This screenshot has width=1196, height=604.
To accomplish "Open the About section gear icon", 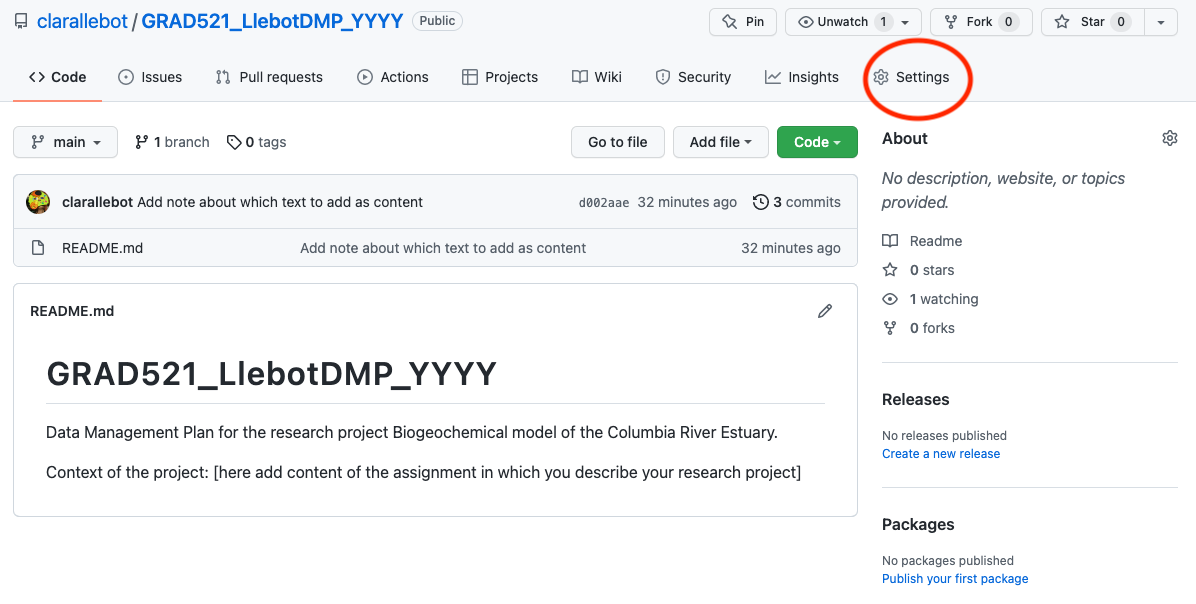I will coord(1169,138).
